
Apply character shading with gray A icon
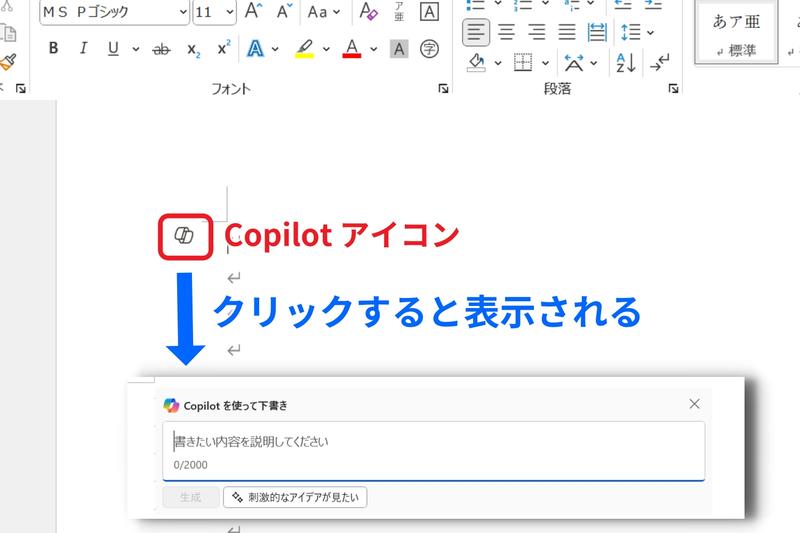coord(399,49)
